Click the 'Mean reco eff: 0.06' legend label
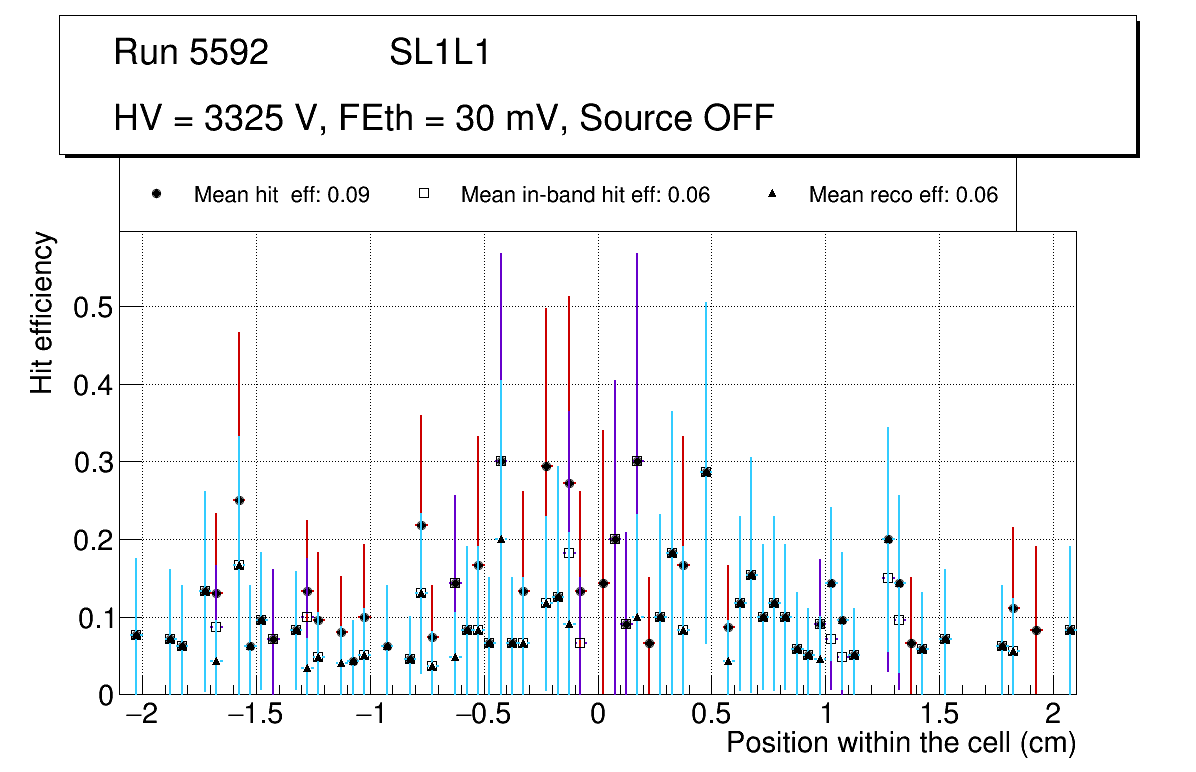The width and height of the screenshot is (1196, 772). point(903,195)
